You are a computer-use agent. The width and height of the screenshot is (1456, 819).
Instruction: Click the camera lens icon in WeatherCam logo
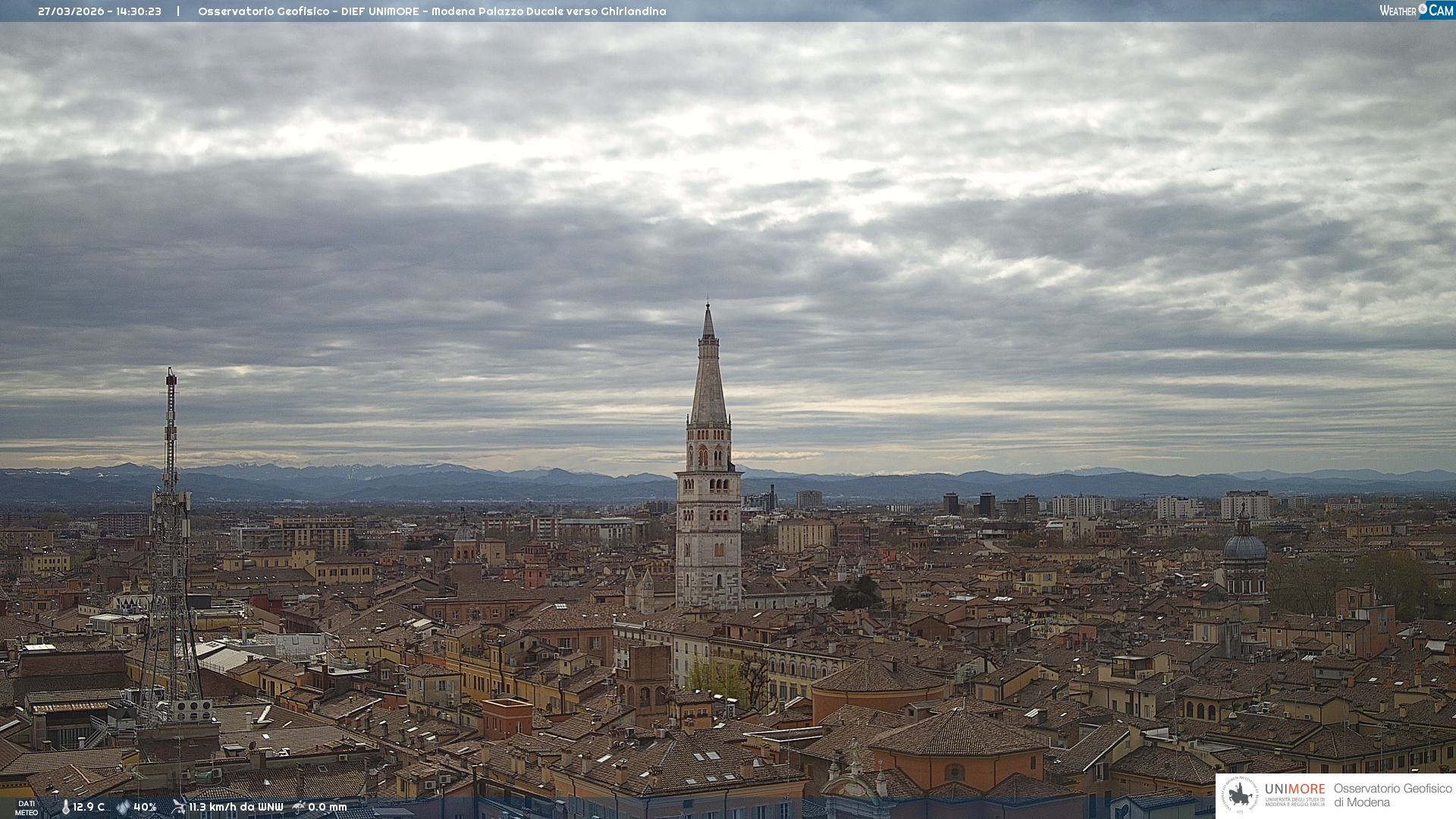point(1423,9)
